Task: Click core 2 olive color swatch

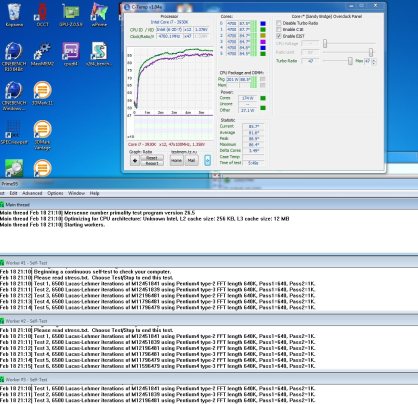Action: pos(263,36)
